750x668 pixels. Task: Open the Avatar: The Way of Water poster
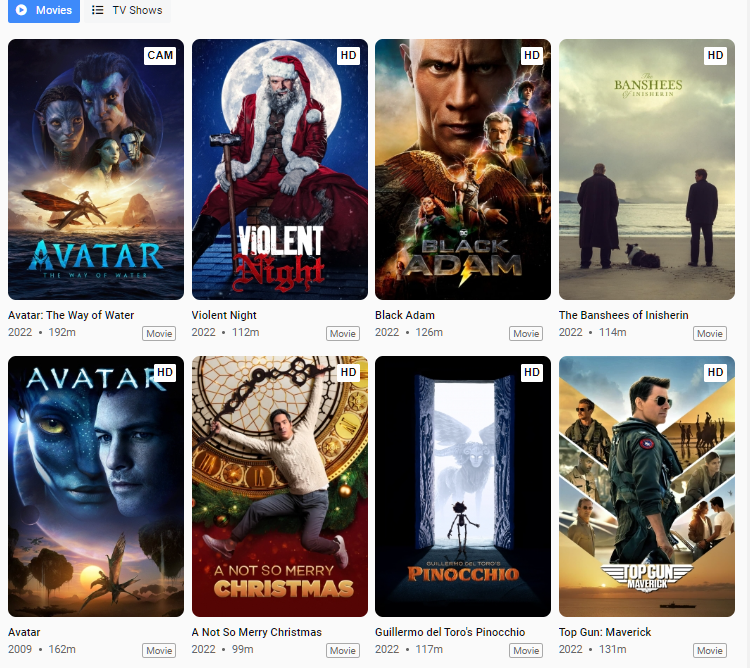(96, 169)
